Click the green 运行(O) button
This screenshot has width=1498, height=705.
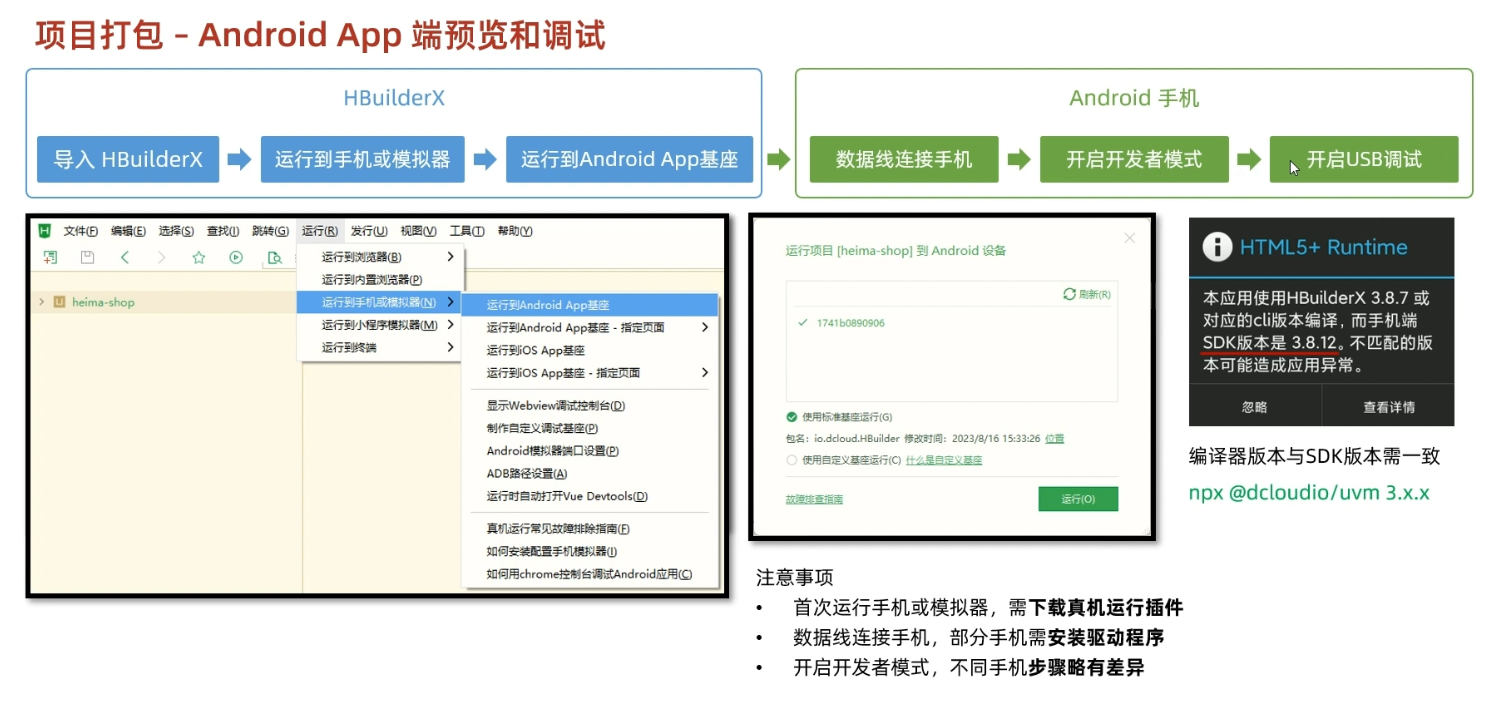click(x=1078, y=499)
